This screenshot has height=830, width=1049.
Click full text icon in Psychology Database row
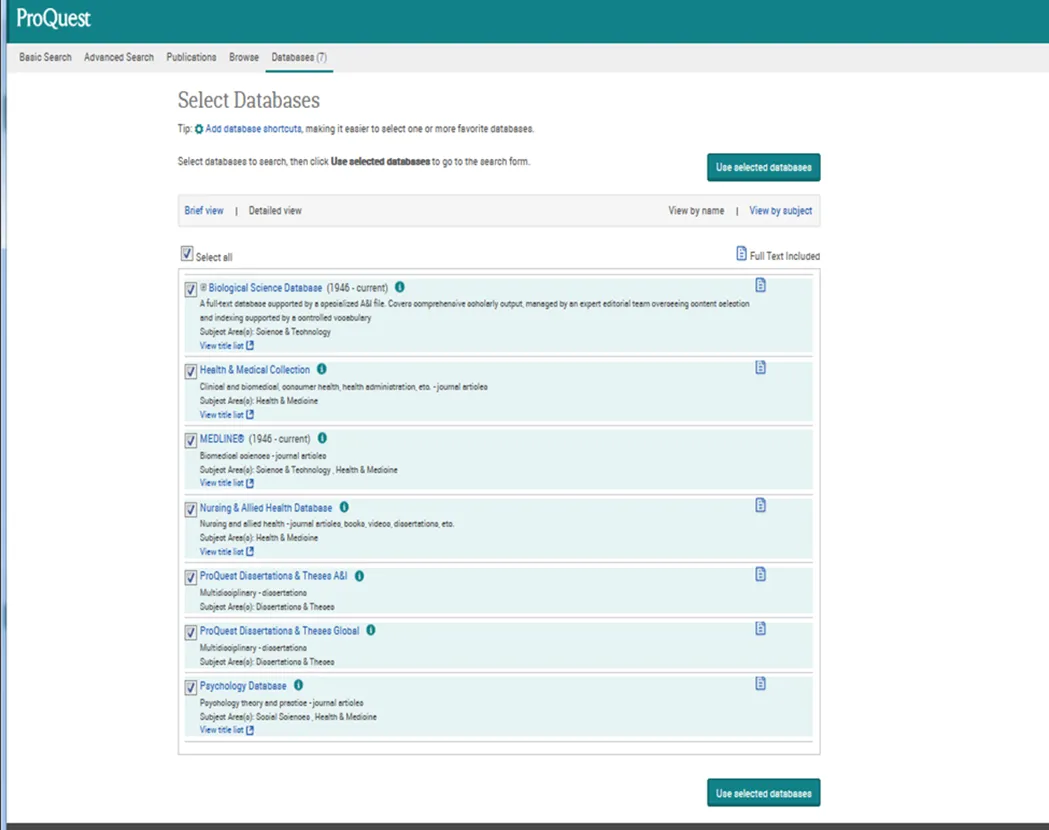coord(761,683)
